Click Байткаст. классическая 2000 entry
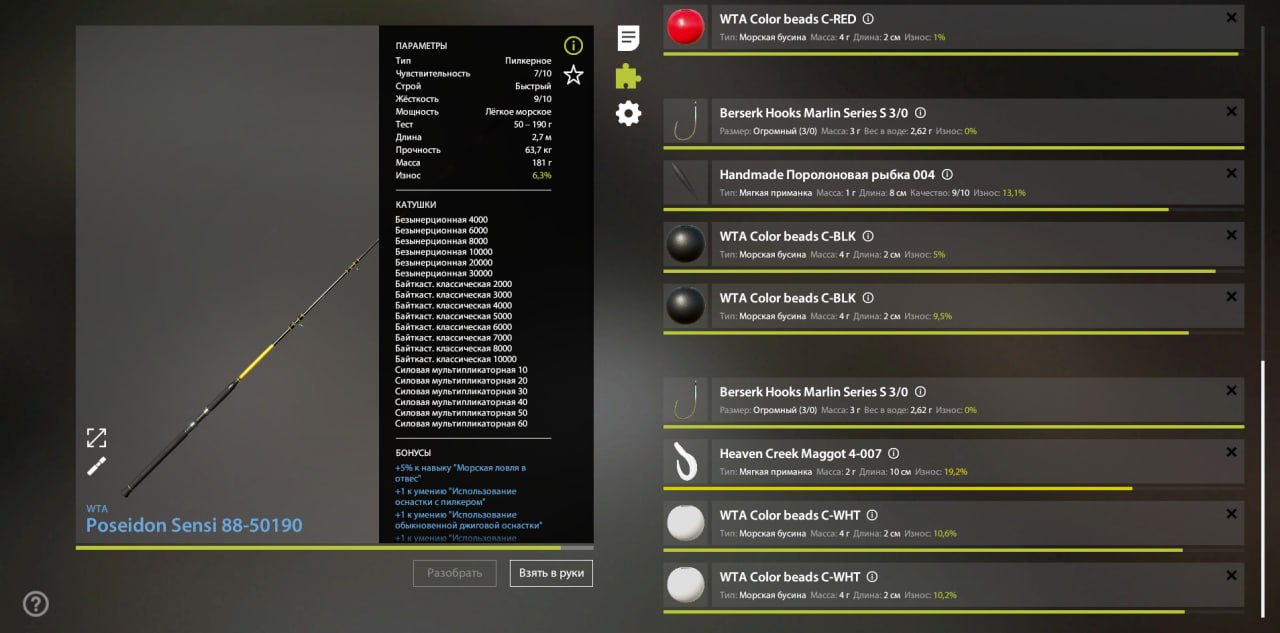 click(453, 284)
